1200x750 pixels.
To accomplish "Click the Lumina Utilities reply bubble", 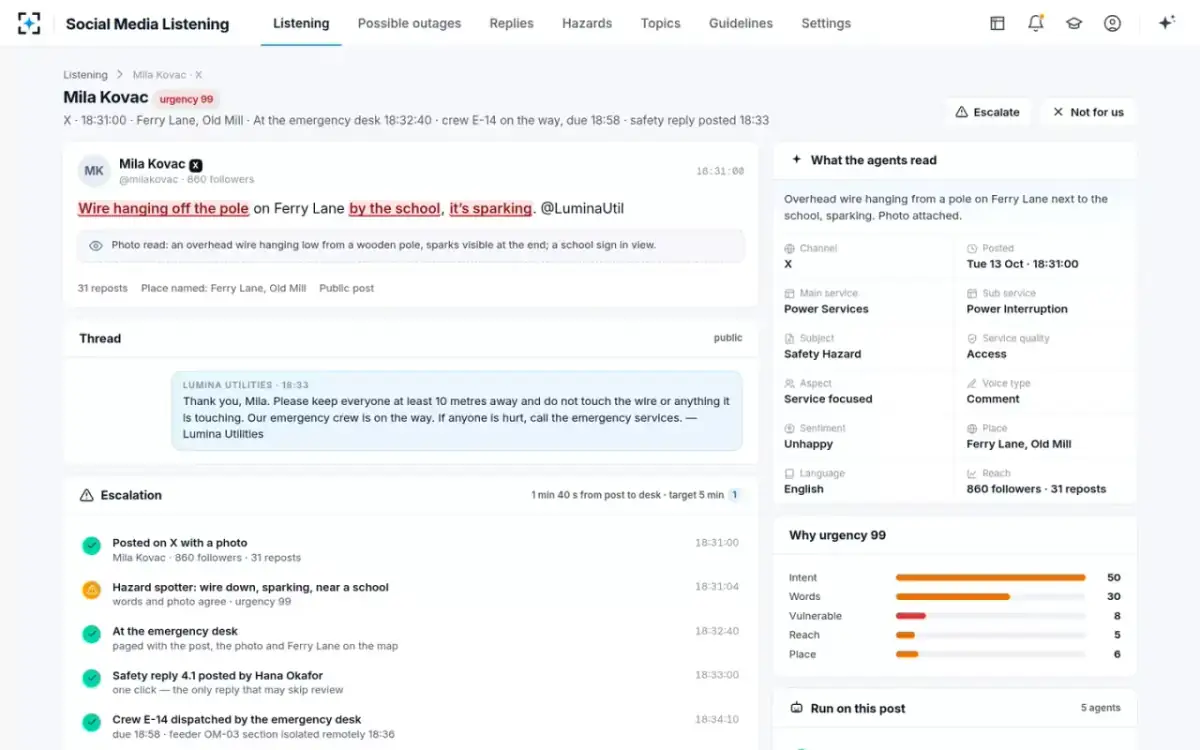I will click(x=457, y=410).
